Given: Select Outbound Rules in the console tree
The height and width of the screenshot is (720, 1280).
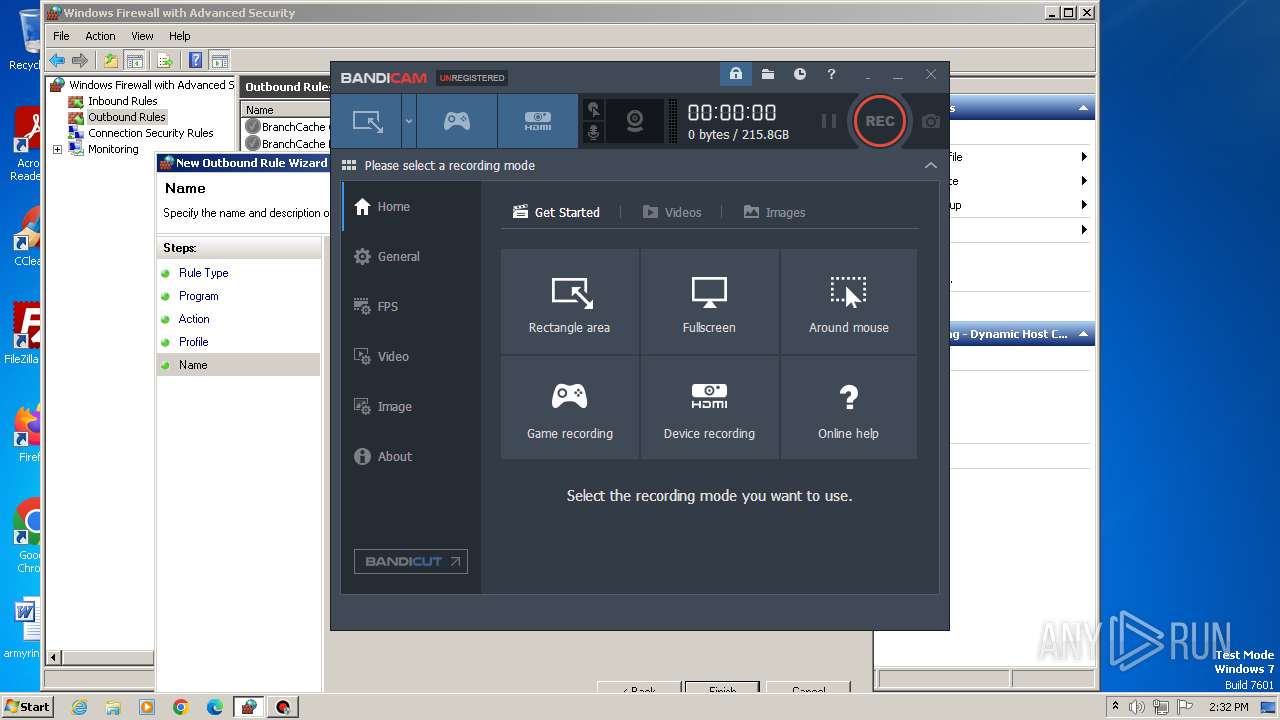Looking at the screenshot, I should [x=126, y=117].
